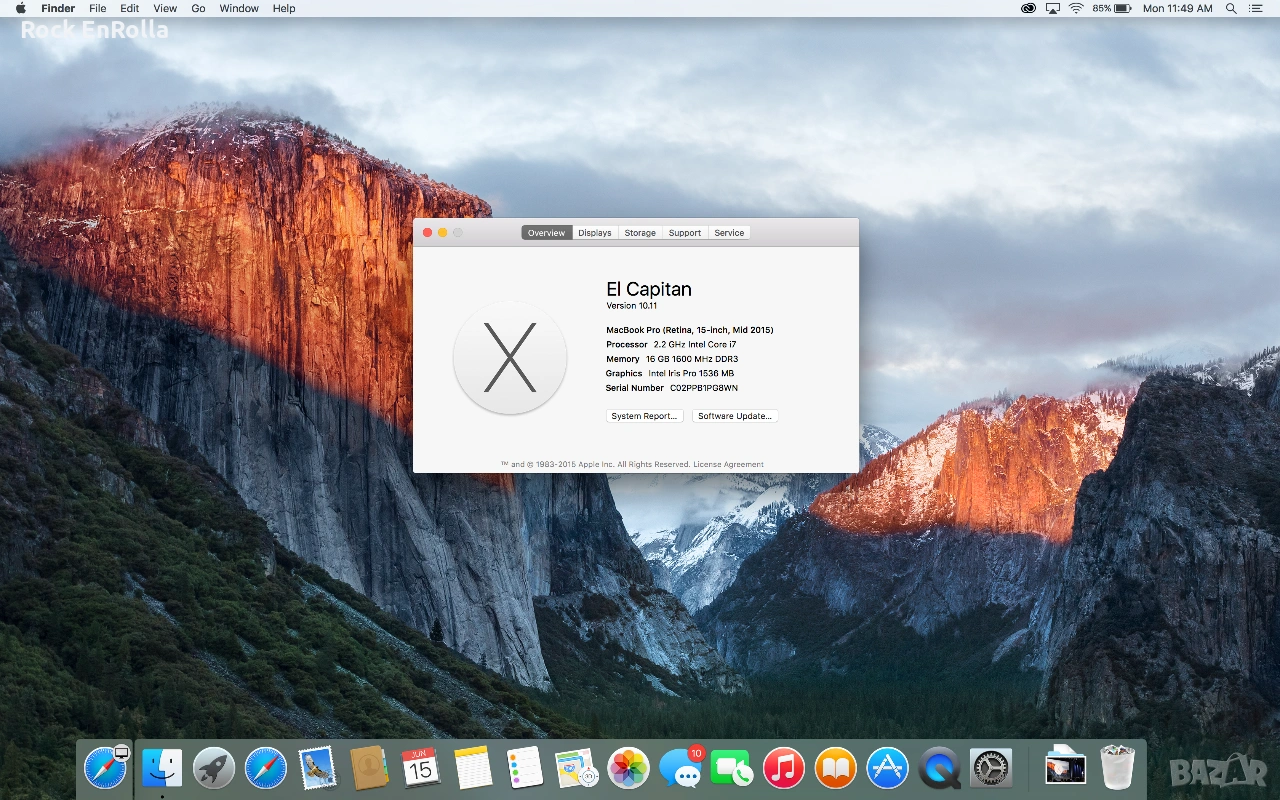Open Messages with 10 unread badge
The height and width of the screenshot is (800, 1280).
681,768
